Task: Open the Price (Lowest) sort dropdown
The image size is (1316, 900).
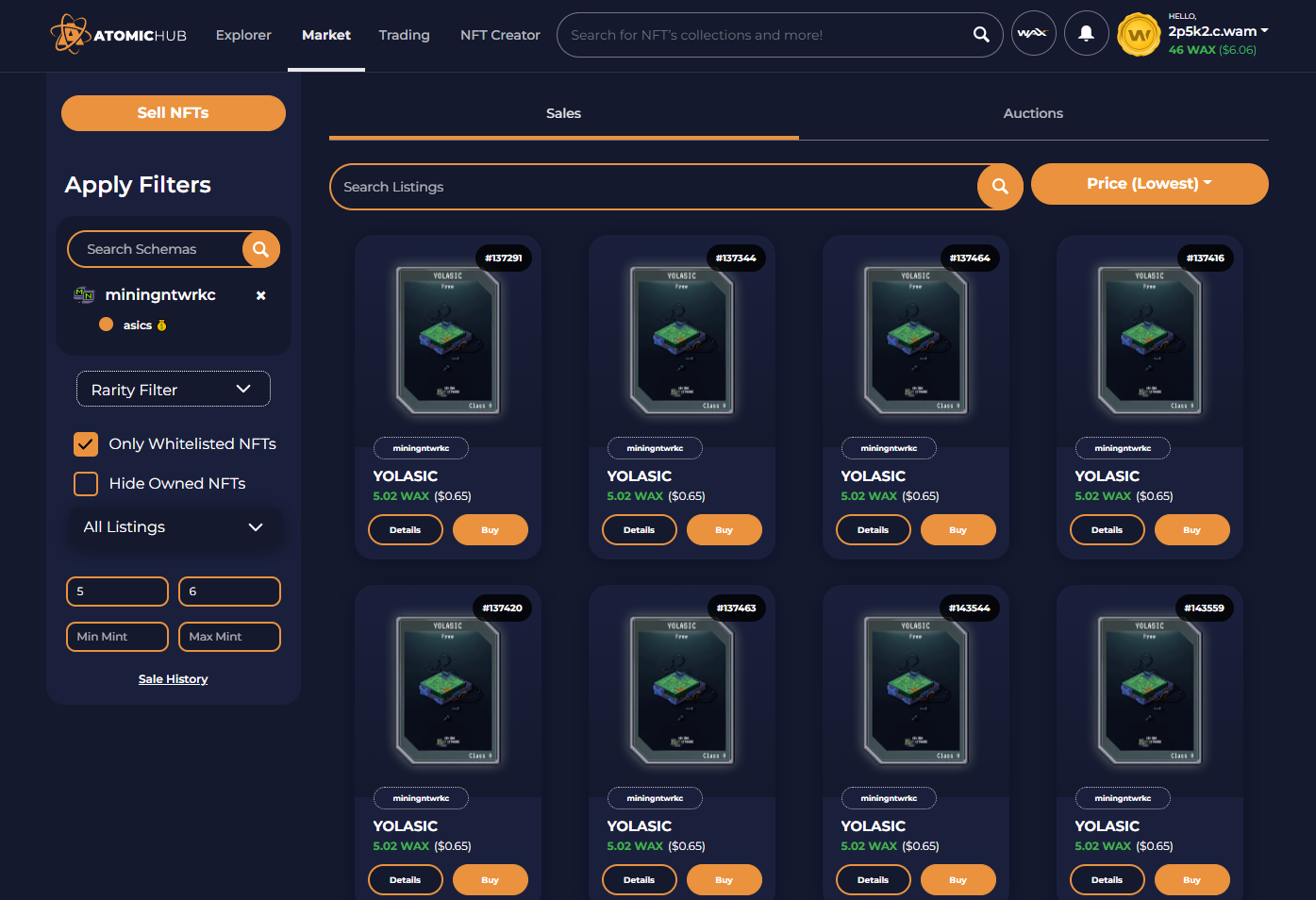Action: click(x=1149, y=183)
